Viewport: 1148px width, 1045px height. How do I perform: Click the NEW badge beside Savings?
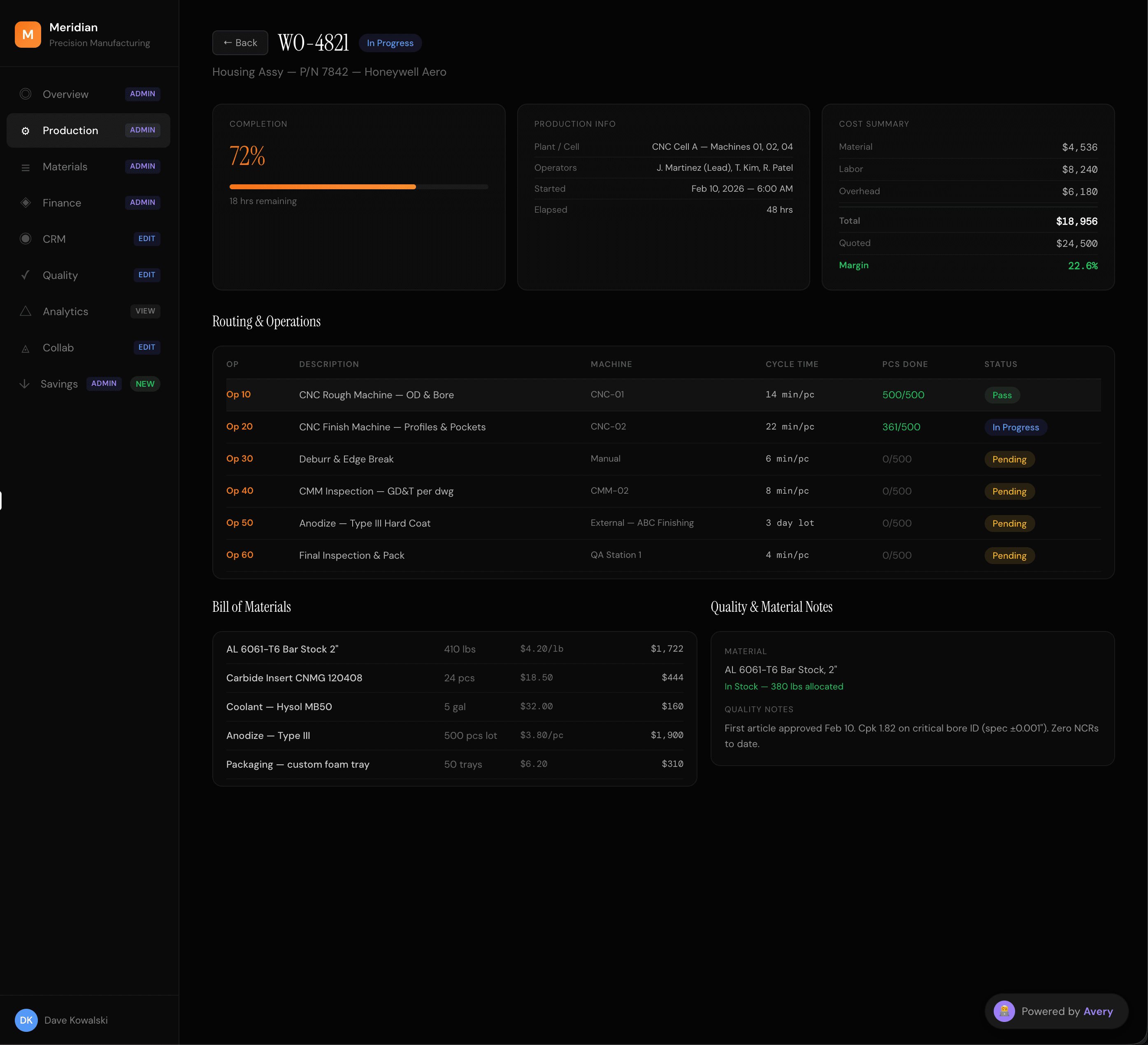pos(145,384)
